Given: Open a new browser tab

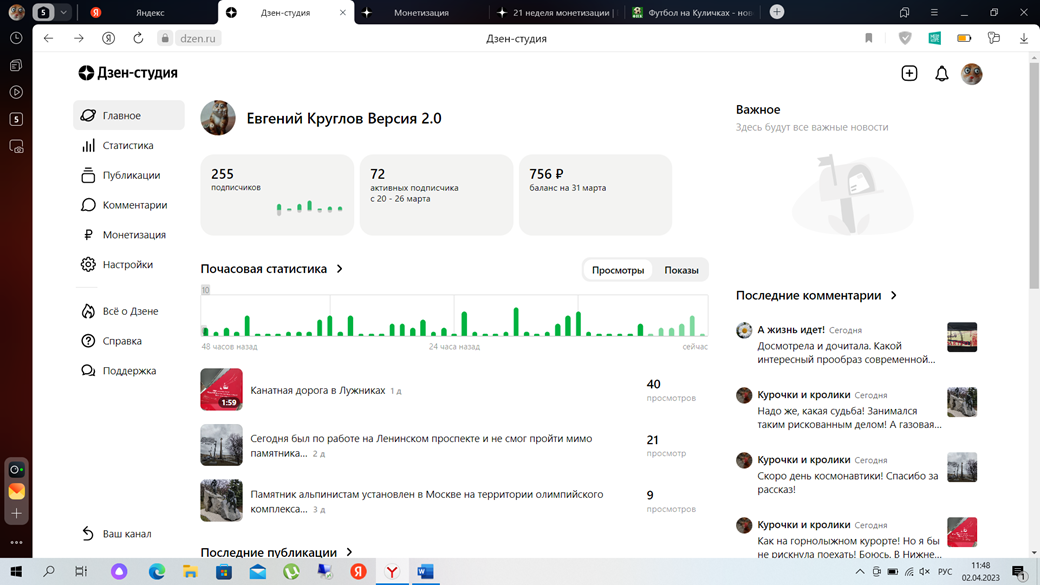Looking at the screenshot, I should coord(777,12).
